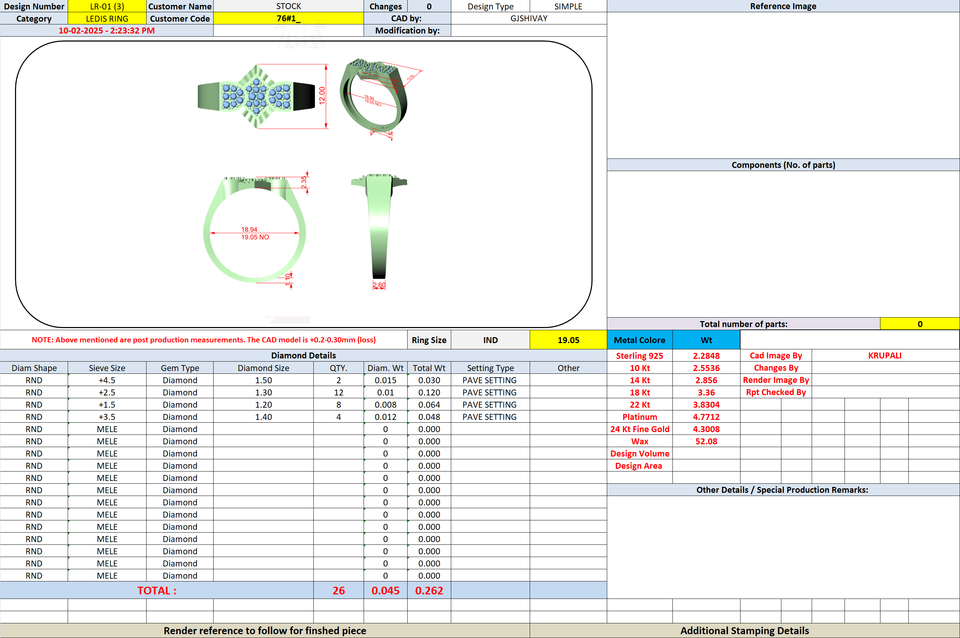
Task: Click the total quantity 26 cell
Action: (x=339, y=591)
